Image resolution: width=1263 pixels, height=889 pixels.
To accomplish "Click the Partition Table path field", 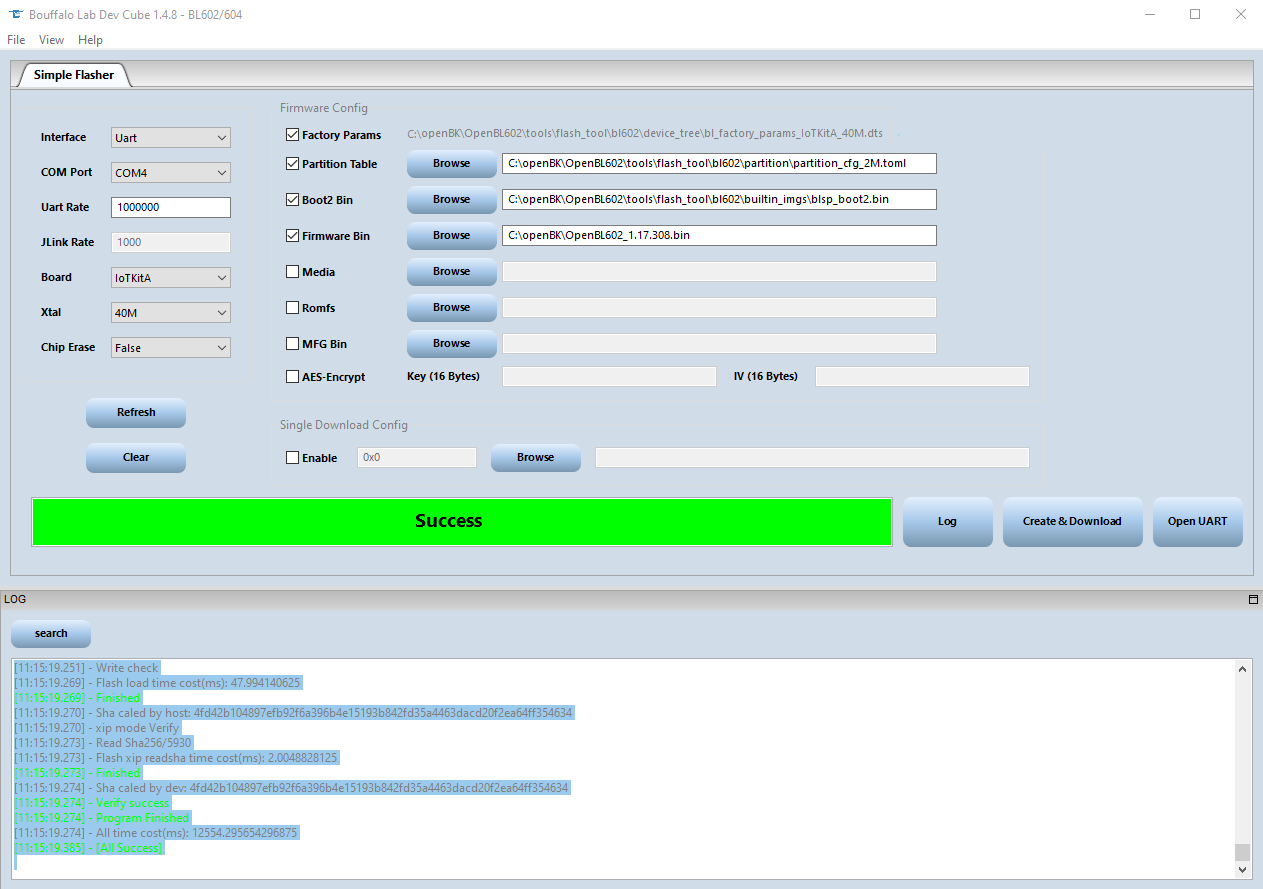I will click(x=719, y=163).
